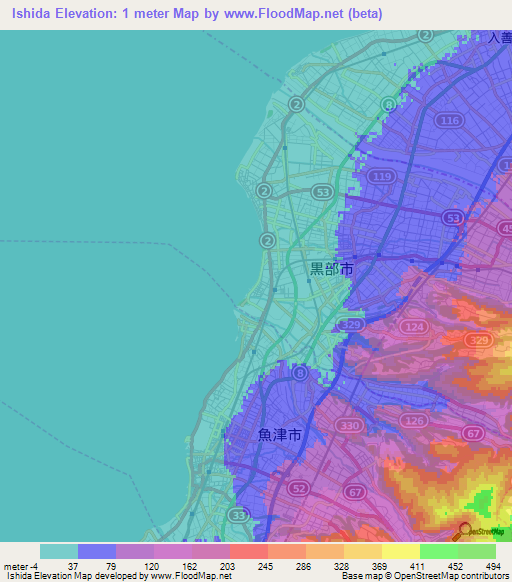Select the route 124 shield

(x=414, y=327)
